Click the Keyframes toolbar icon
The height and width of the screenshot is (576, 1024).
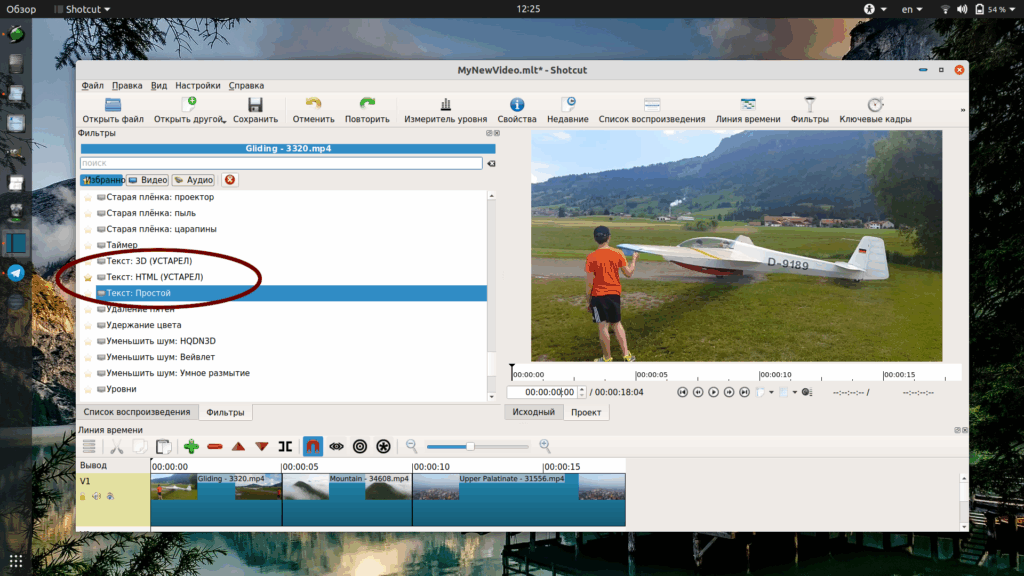tap(875, 110)
